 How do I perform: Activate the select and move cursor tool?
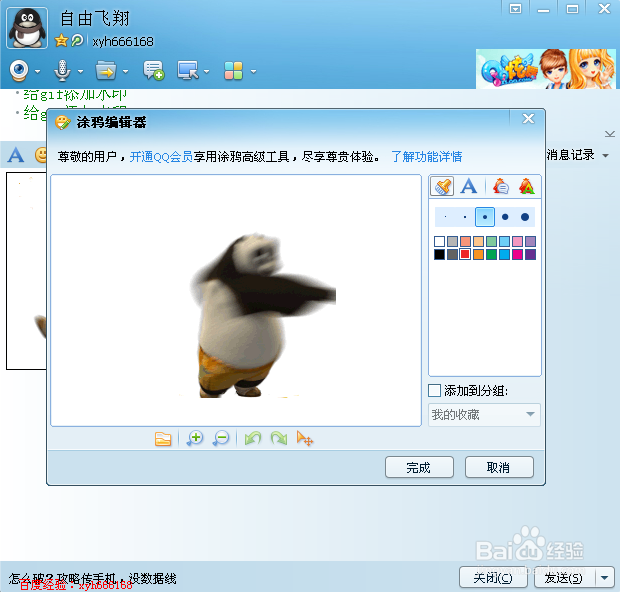click(305, 439)
